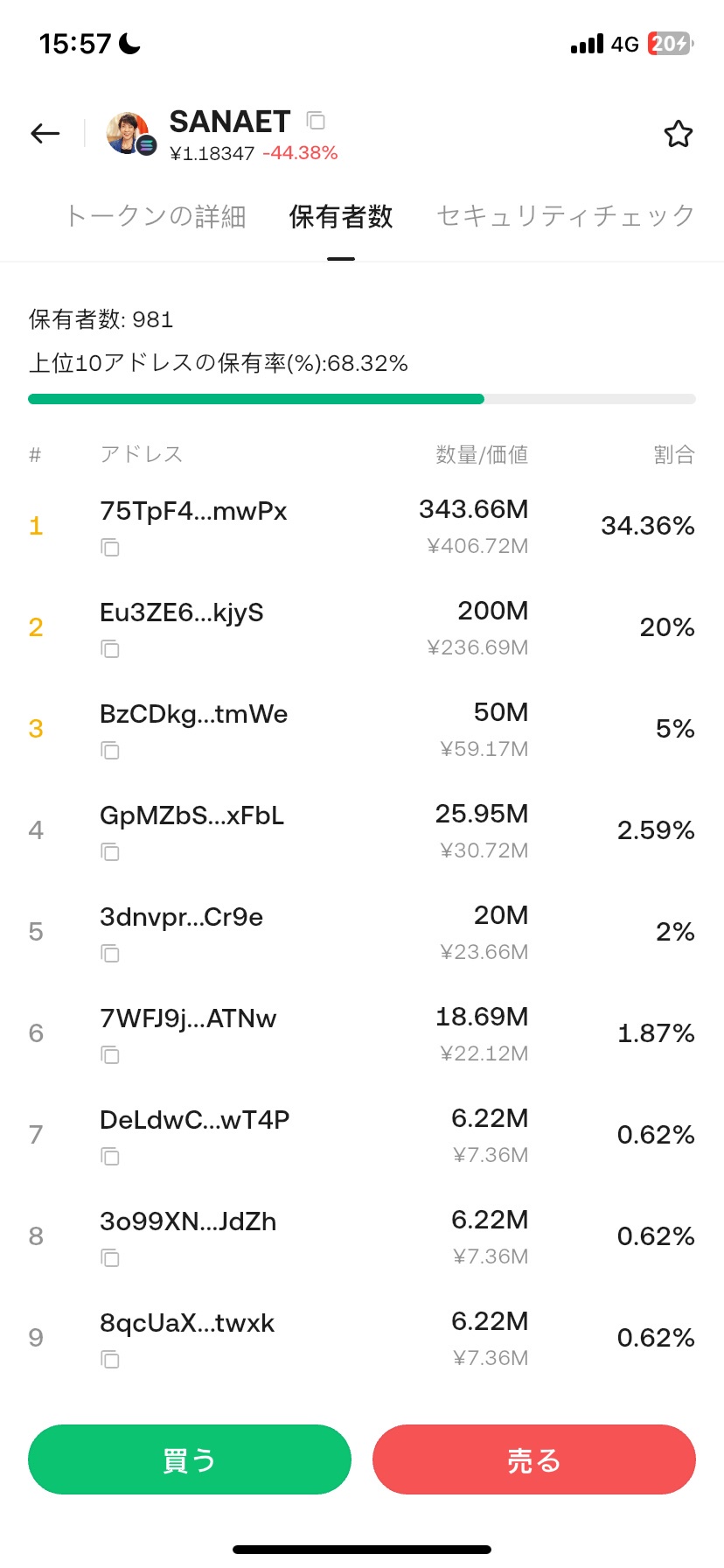This screenshot has height=1568, width=724.
Task: Tap the back arrow icon
Action: (x=45, y=133)
